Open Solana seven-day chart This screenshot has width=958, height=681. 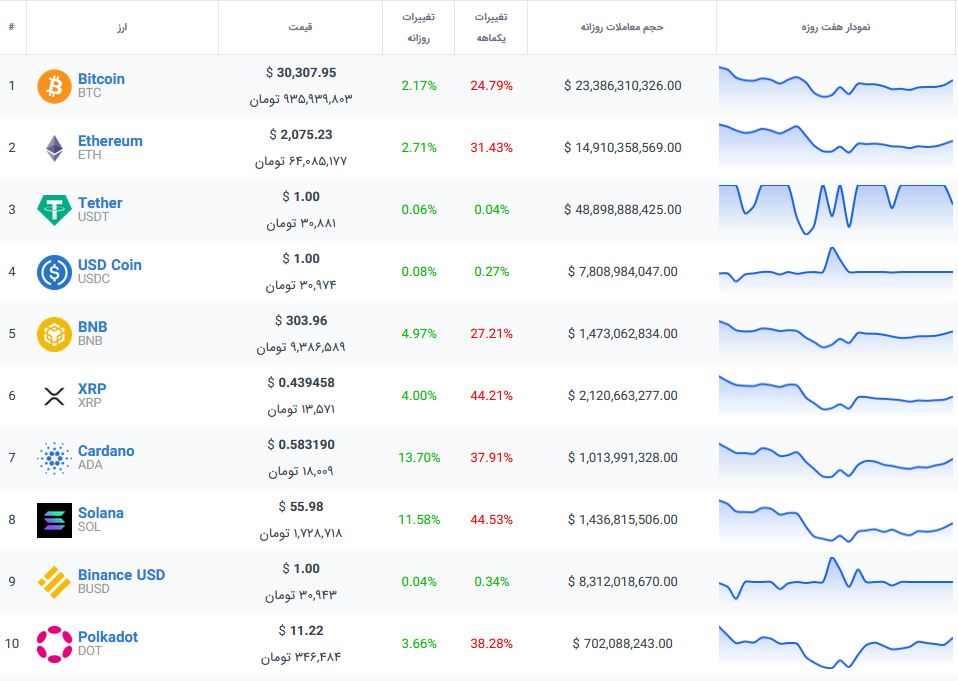pyautogui.click(x=835, y=523)
